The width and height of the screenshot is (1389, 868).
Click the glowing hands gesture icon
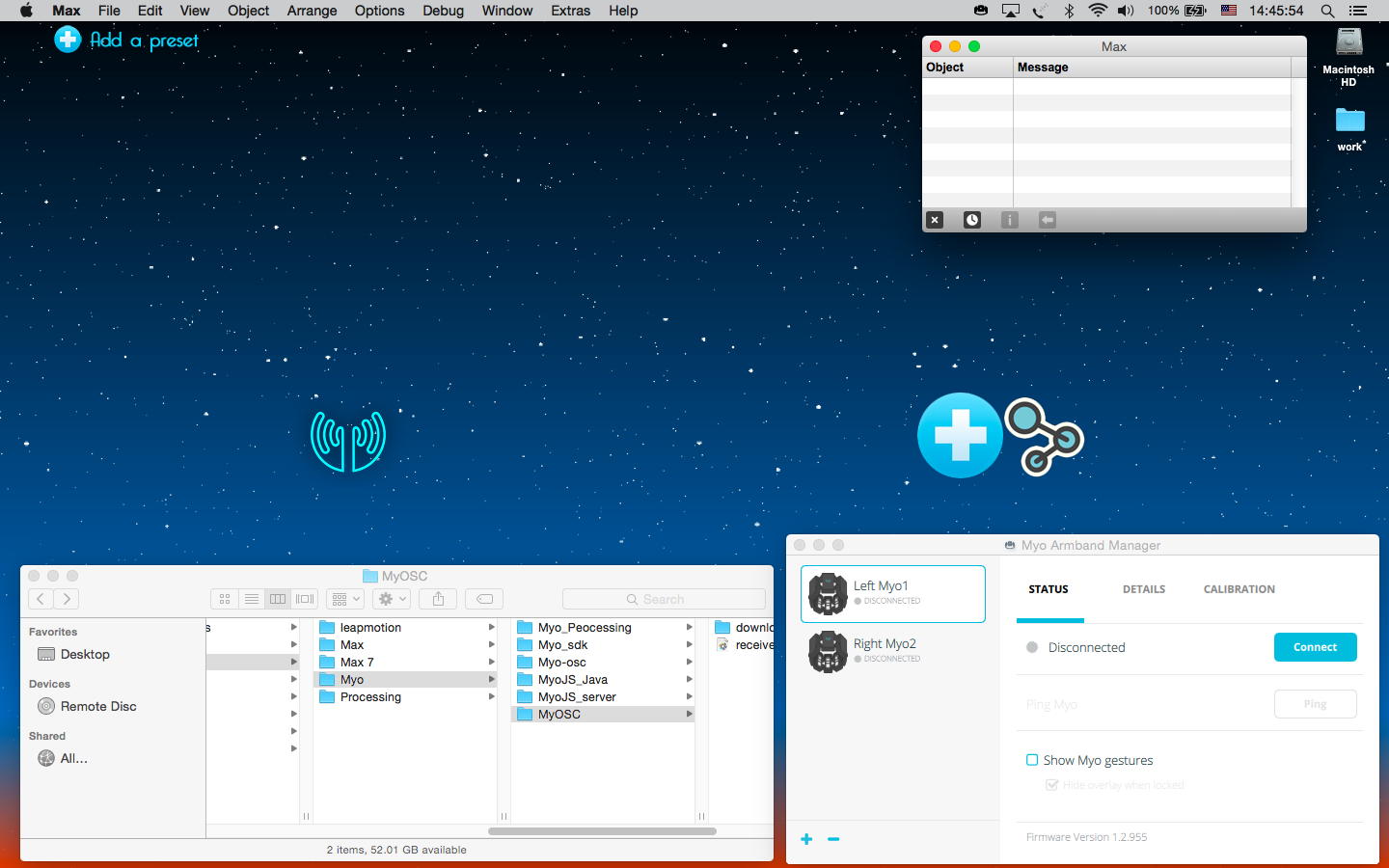pyautogui.click(x=348, y=441)
